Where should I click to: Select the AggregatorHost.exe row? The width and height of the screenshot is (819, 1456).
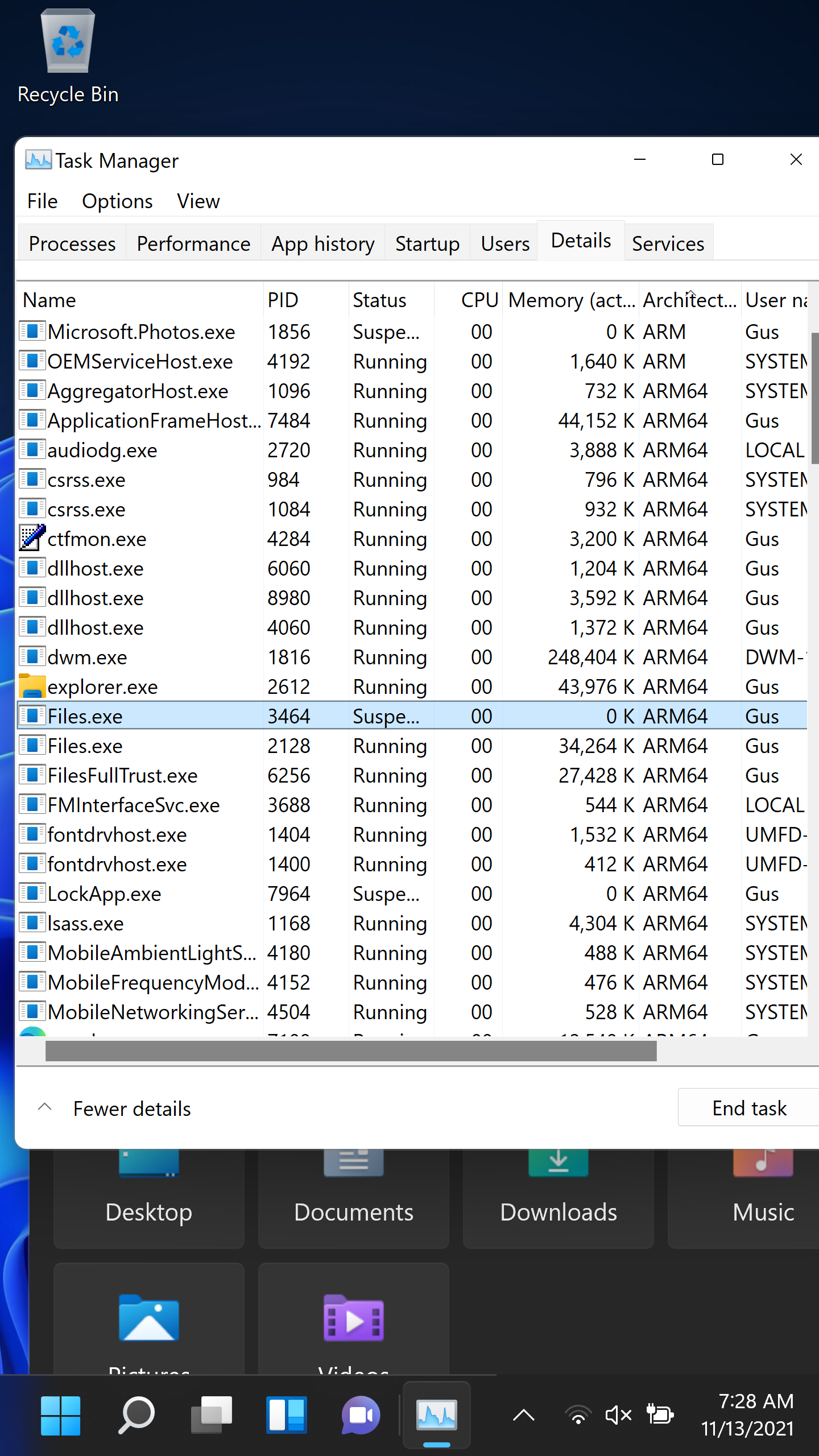coord(412,391)
